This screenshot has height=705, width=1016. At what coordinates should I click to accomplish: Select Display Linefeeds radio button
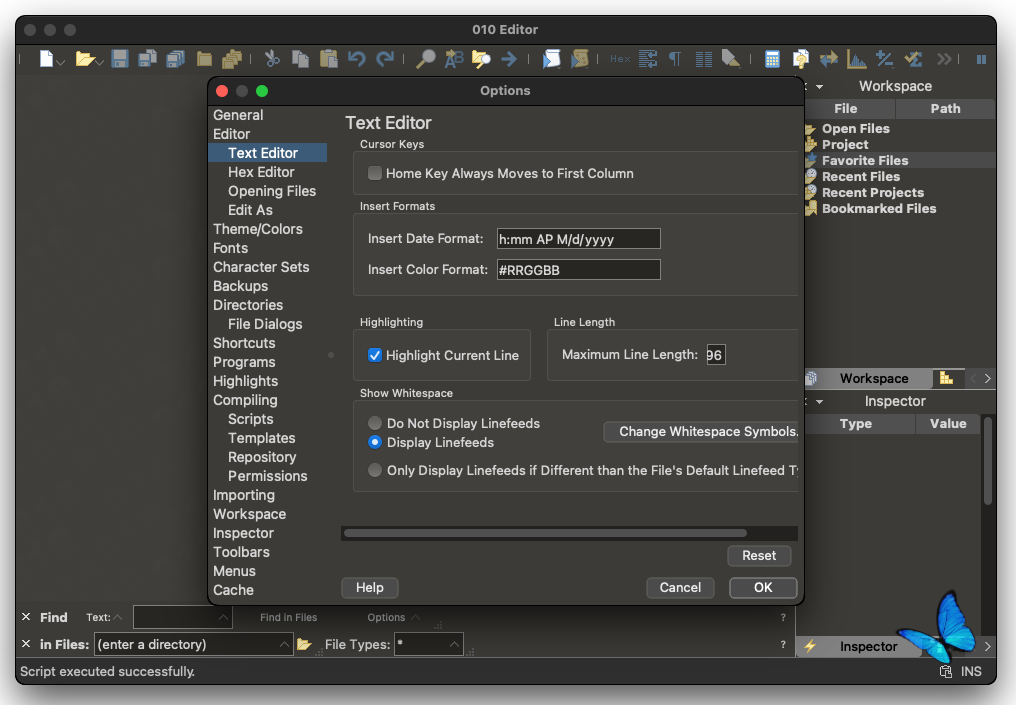(375, 442)
